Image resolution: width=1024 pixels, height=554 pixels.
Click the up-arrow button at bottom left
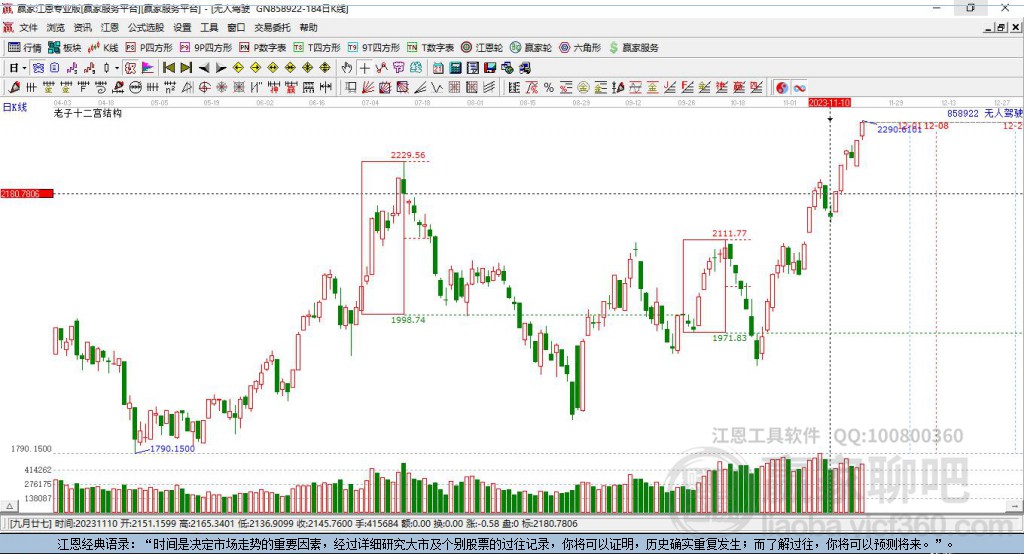(9, 506)
